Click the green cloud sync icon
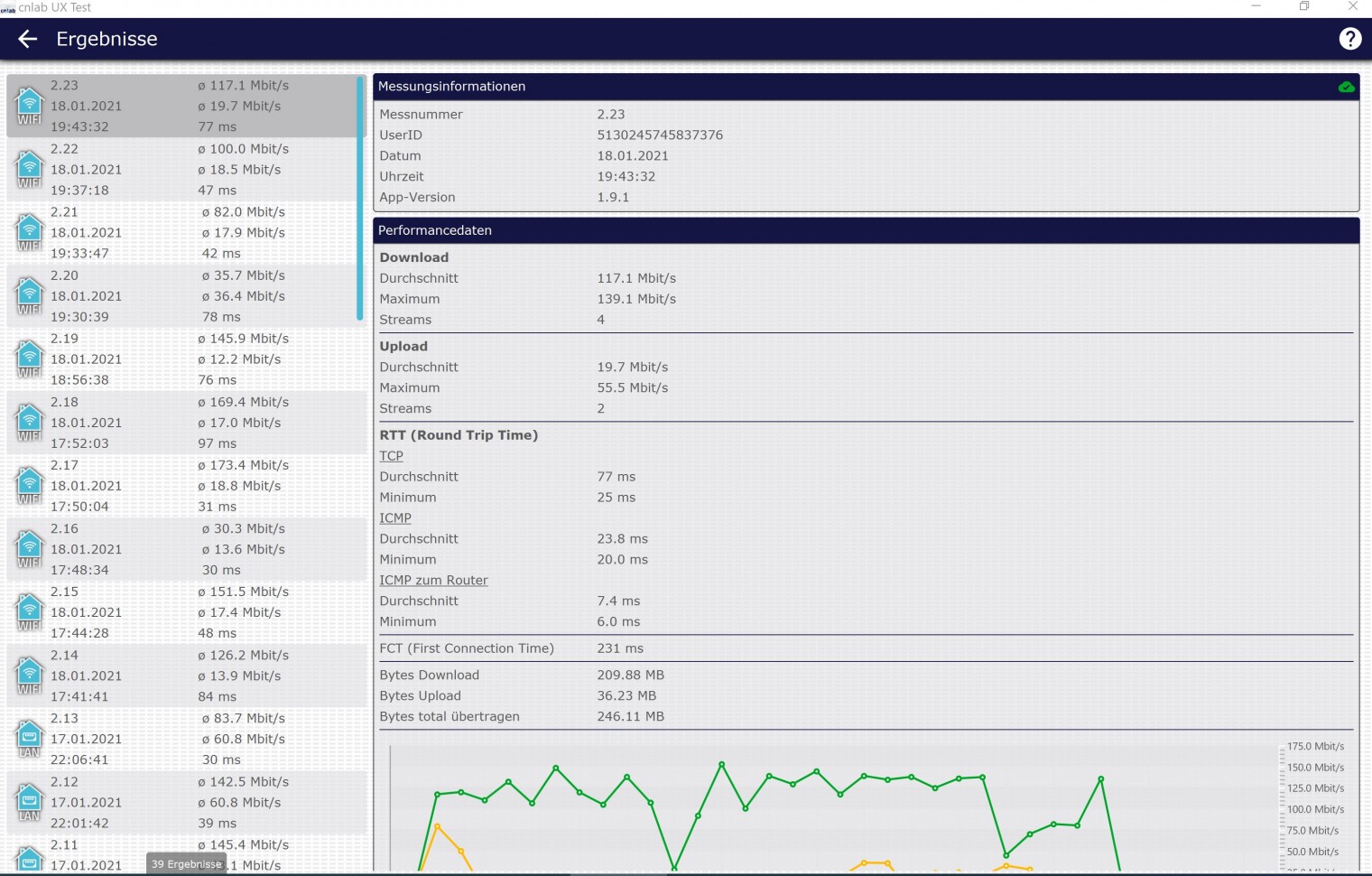The width and height of the screenshot is (1372, 876). tap(1346, 88)
